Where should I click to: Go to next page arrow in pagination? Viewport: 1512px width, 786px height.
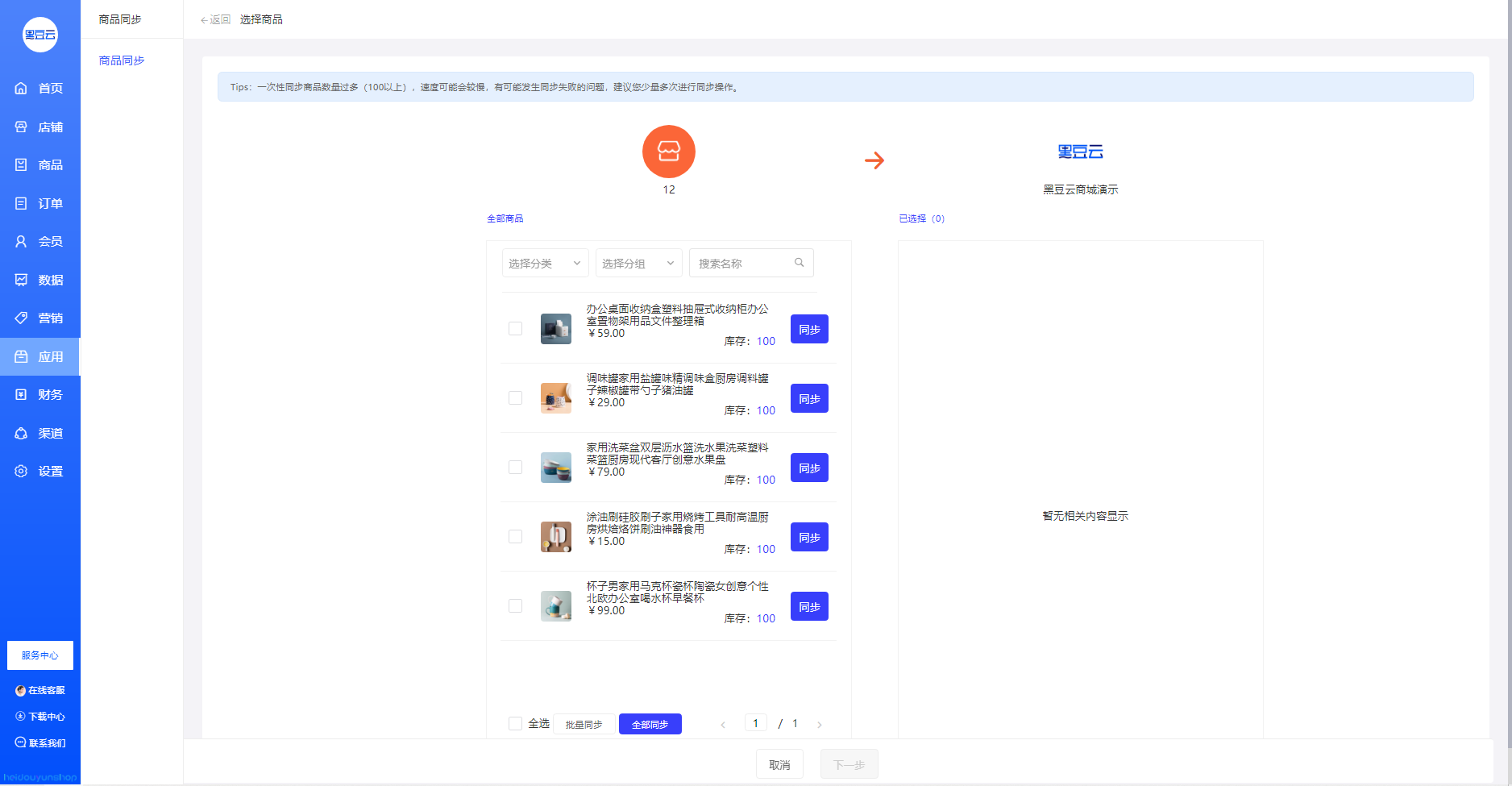pos(820,725)
